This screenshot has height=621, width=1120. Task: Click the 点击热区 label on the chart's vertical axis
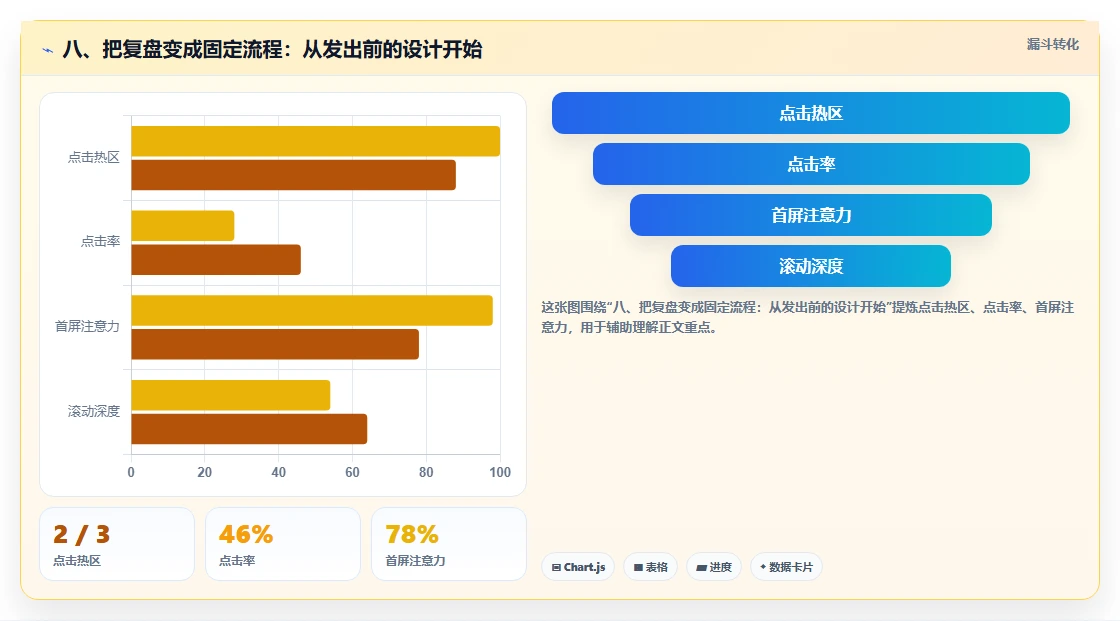tap(94, 157)
